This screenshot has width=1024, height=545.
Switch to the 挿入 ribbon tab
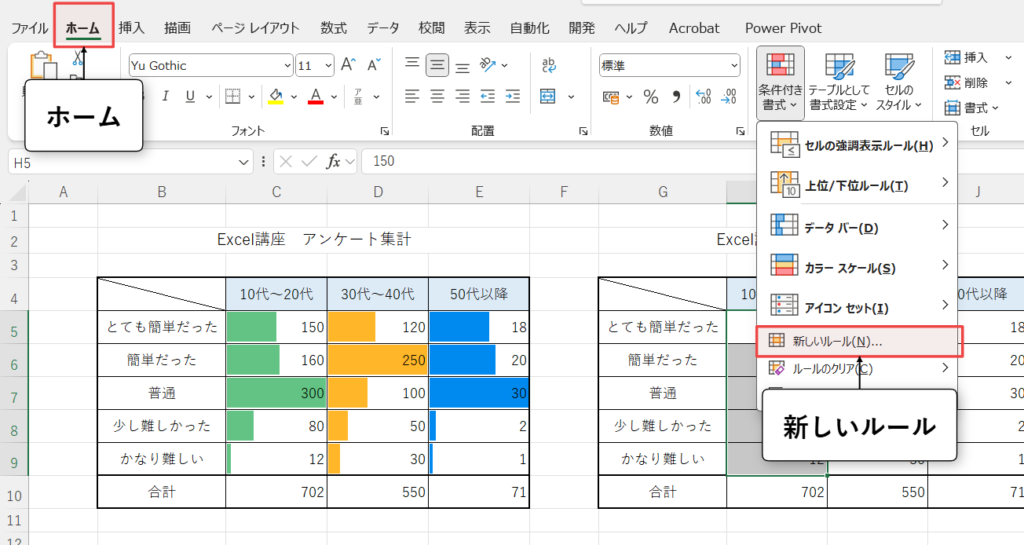[131, 28]
